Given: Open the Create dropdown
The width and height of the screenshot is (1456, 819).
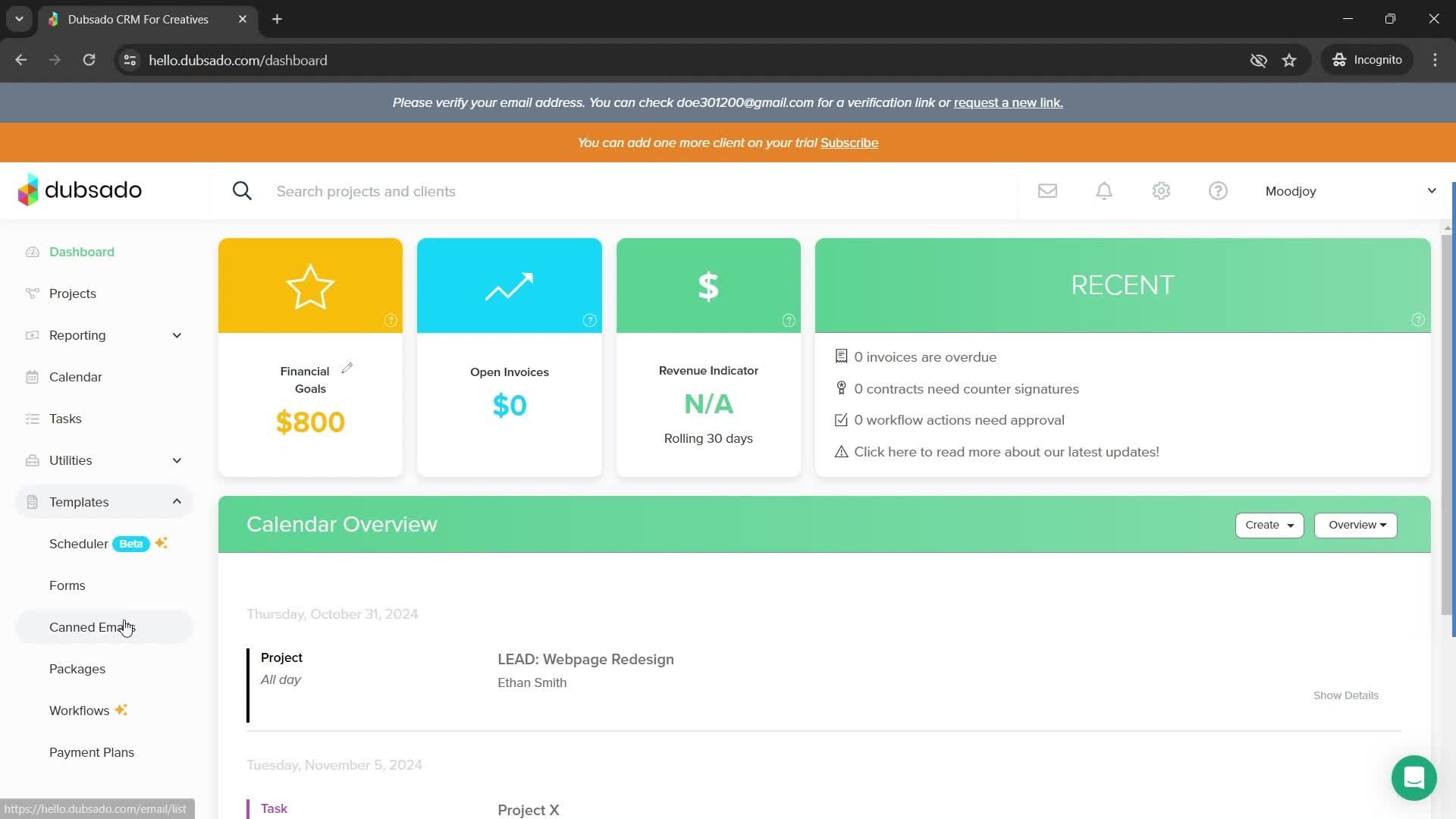Looking at the screenshot, I should point(1269,525).
